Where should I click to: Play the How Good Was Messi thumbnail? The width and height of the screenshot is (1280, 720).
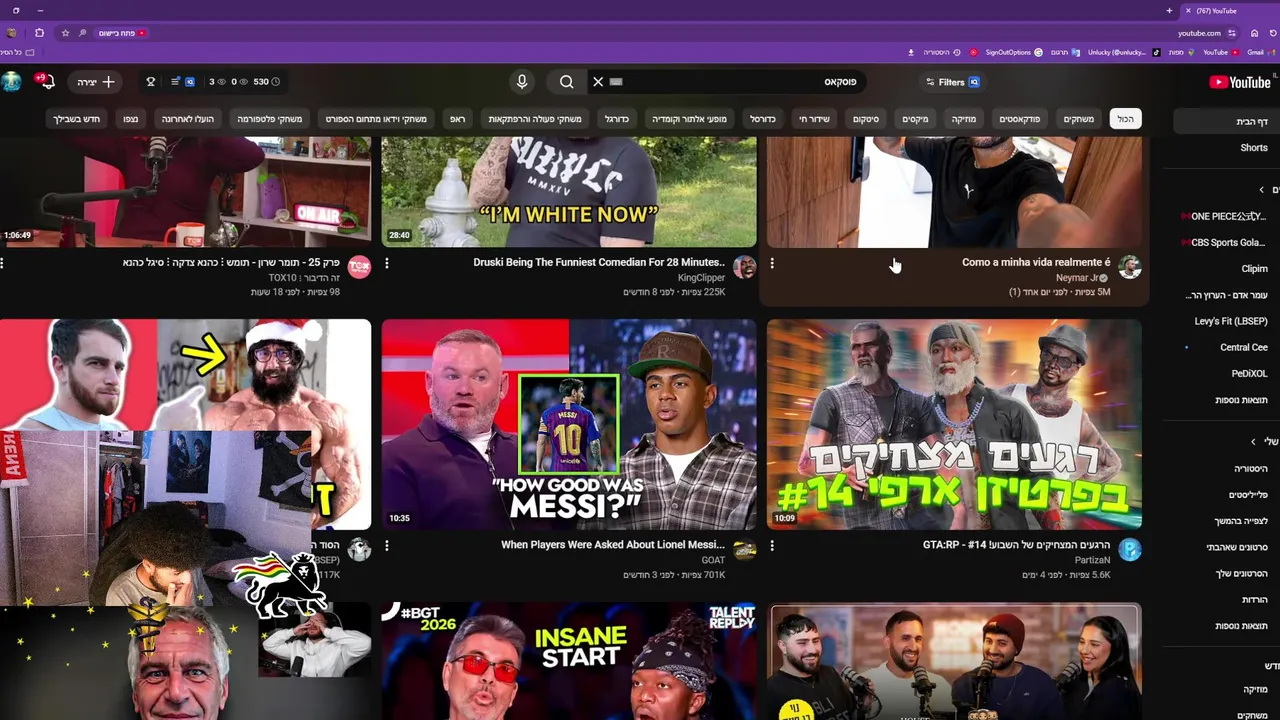(x=569, y=424)
